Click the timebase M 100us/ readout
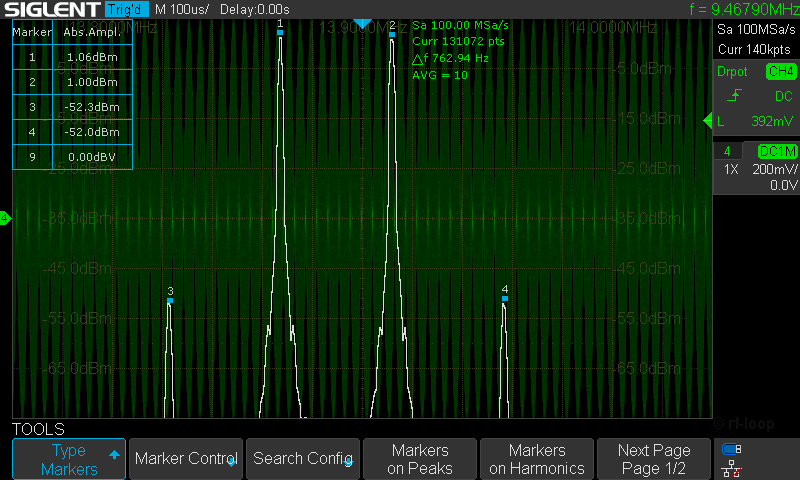Screen dimensions: 800x480 point(182,9)
